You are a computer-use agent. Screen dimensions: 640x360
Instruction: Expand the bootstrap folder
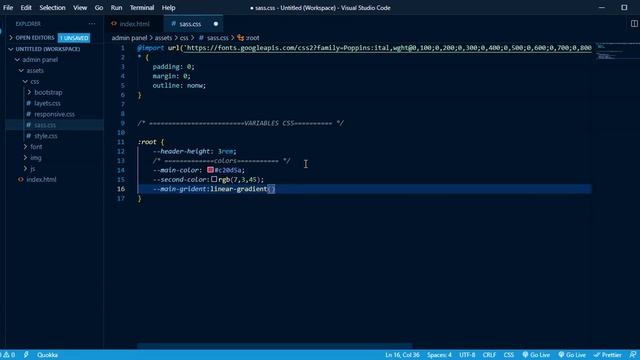point(48,93)
